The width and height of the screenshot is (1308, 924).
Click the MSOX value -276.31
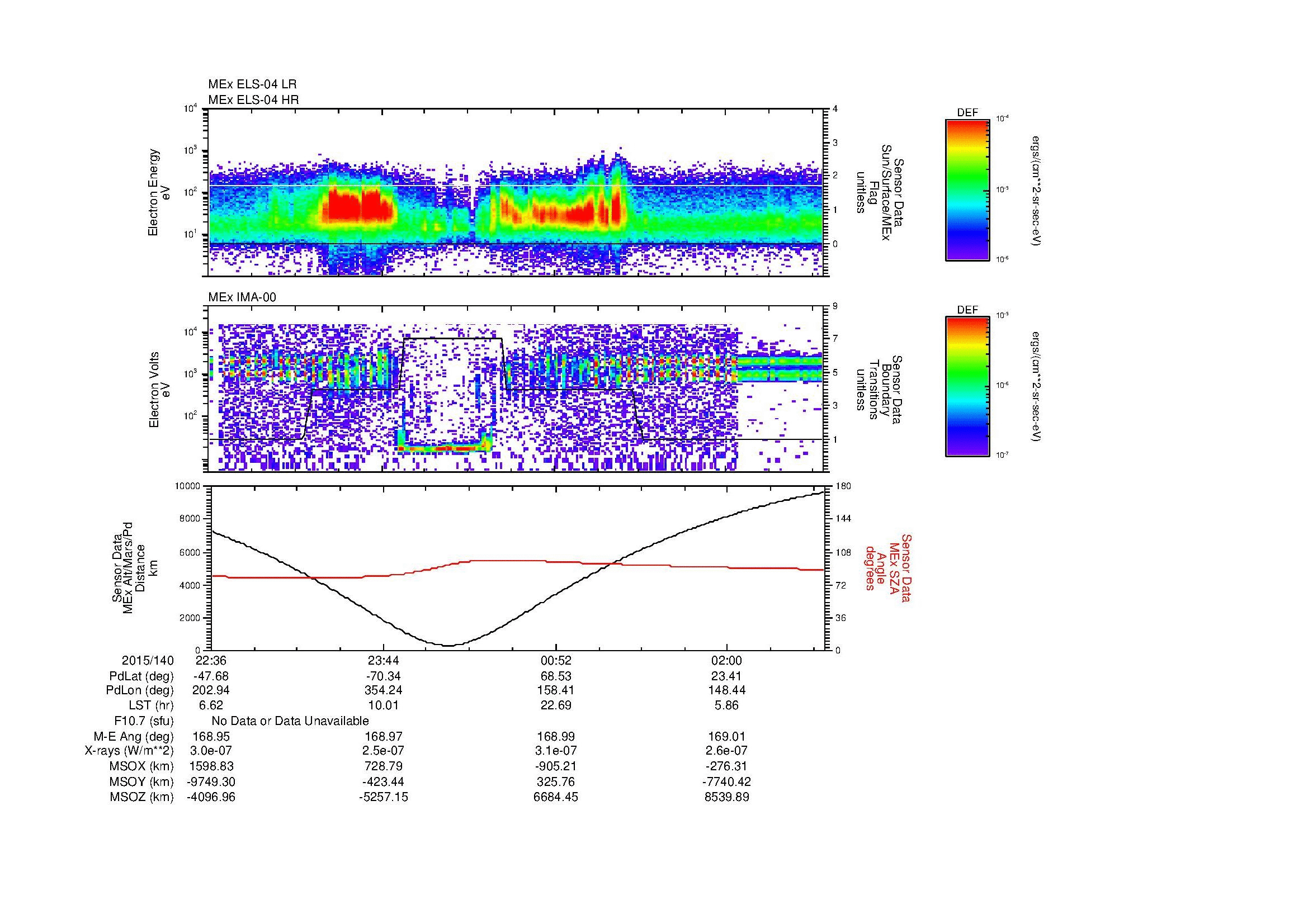727,767
